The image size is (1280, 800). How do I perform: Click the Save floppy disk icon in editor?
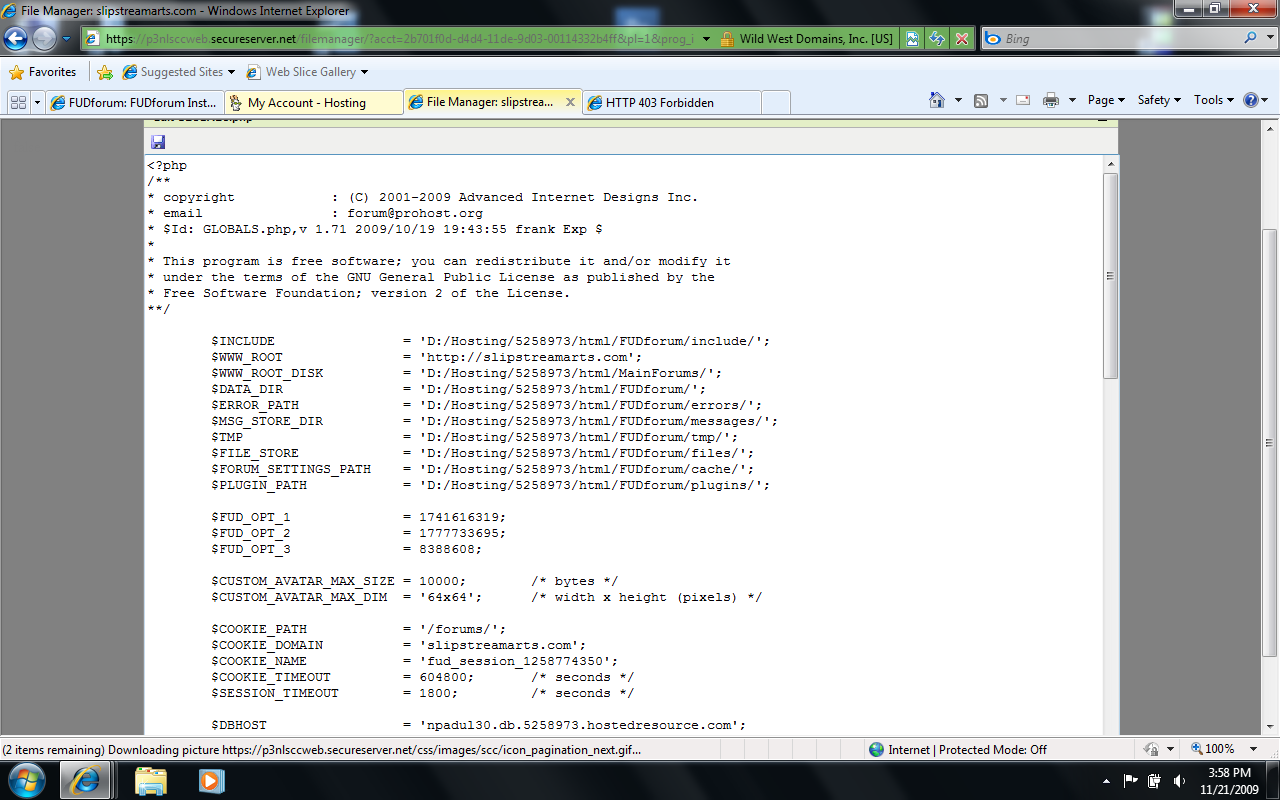pyautogui.click(x=158, y=143)
